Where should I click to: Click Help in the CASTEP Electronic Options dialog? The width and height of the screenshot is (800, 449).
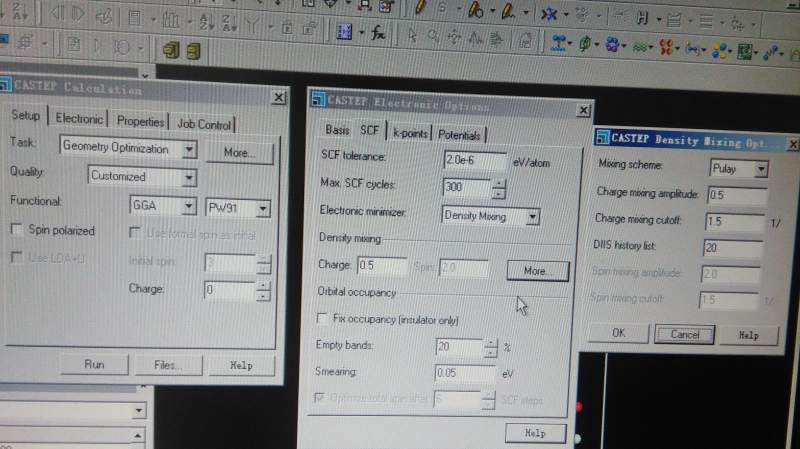pyautogui.click(x=535, y=433)
